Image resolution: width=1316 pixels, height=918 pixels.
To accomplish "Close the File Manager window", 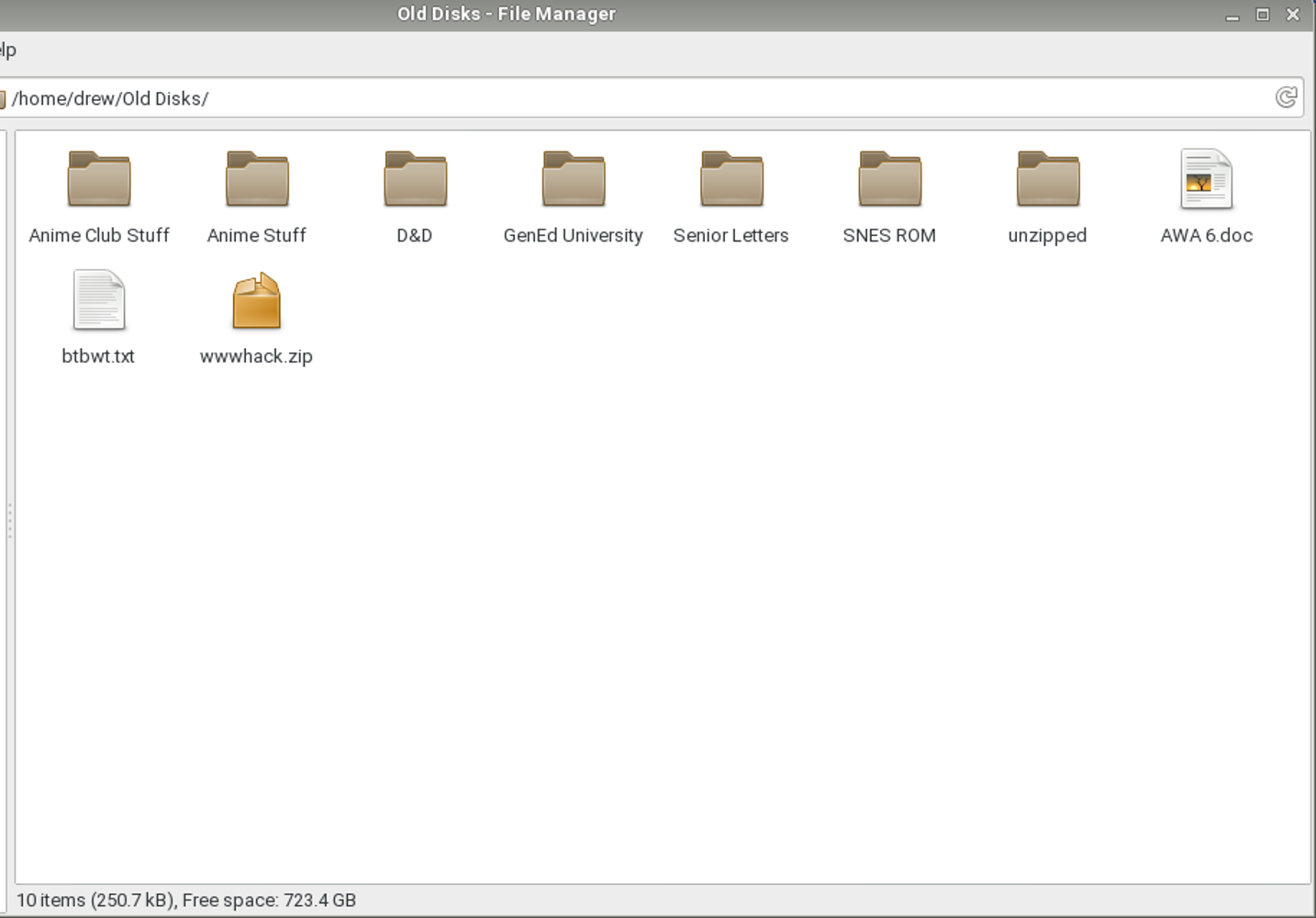I will click(x=1293, y=15).
